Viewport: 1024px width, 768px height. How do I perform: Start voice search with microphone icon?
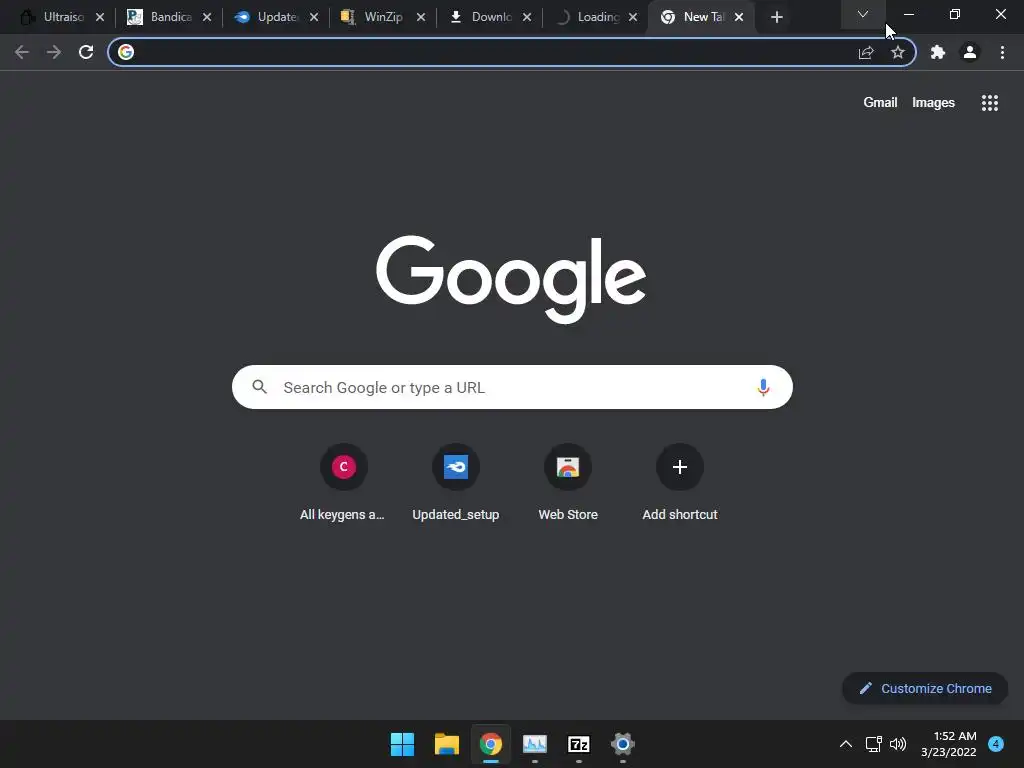click(763, 387)
